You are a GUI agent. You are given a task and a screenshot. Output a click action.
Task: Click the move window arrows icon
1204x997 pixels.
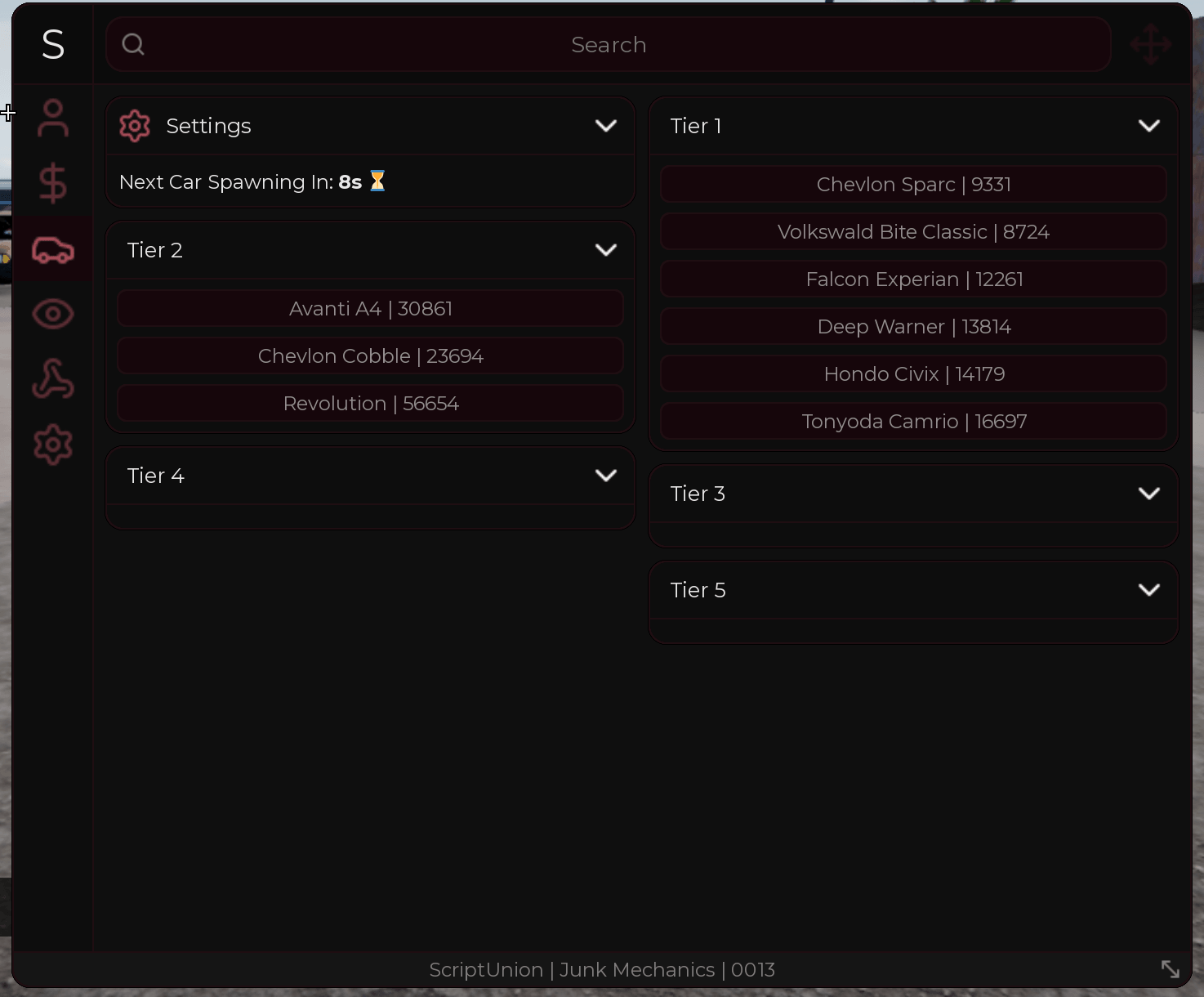point(1151,44)
